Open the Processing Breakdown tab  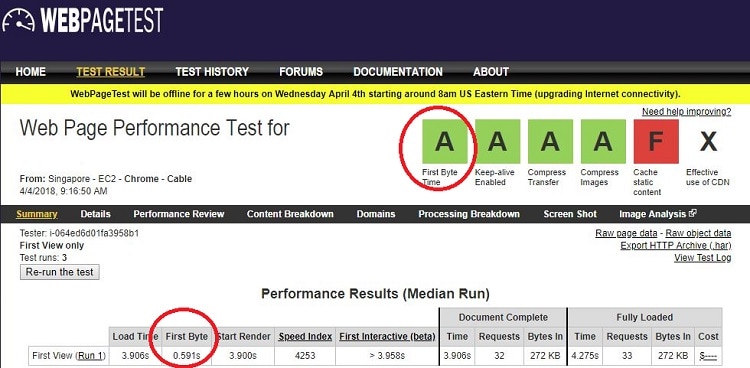[x=469, y=214]
